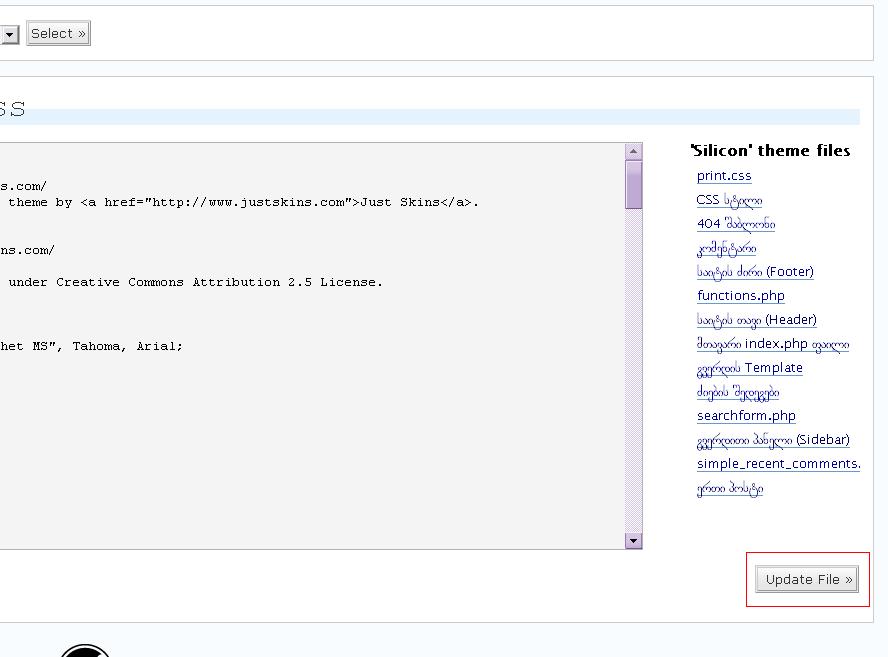Click the Update File button
The width and height of the screenshot is (888, 657).
pyautogui.click(x=806, y=580)
